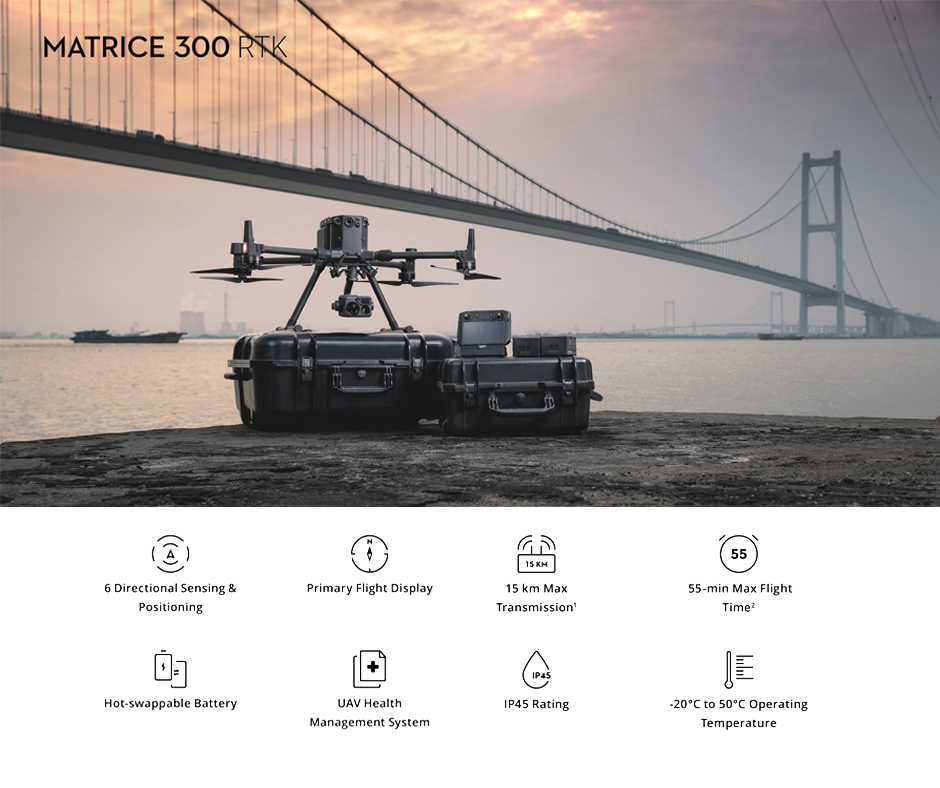Select the IP45 Rating water droplet icon

coord(537,668)
